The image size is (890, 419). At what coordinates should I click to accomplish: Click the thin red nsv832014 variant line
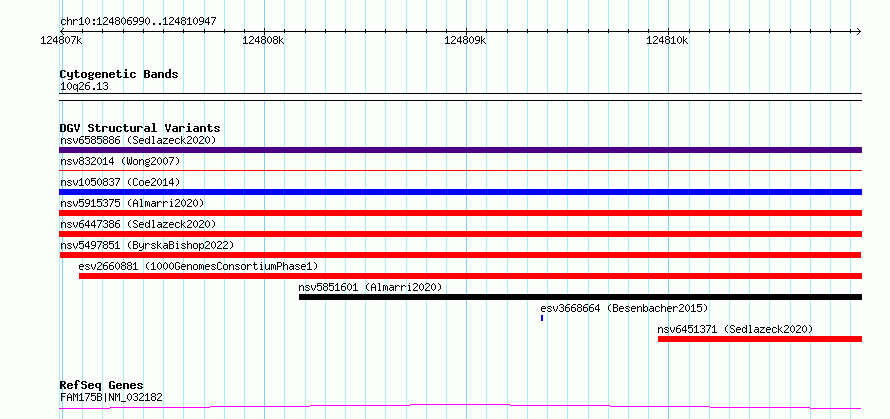coord(460,170)
